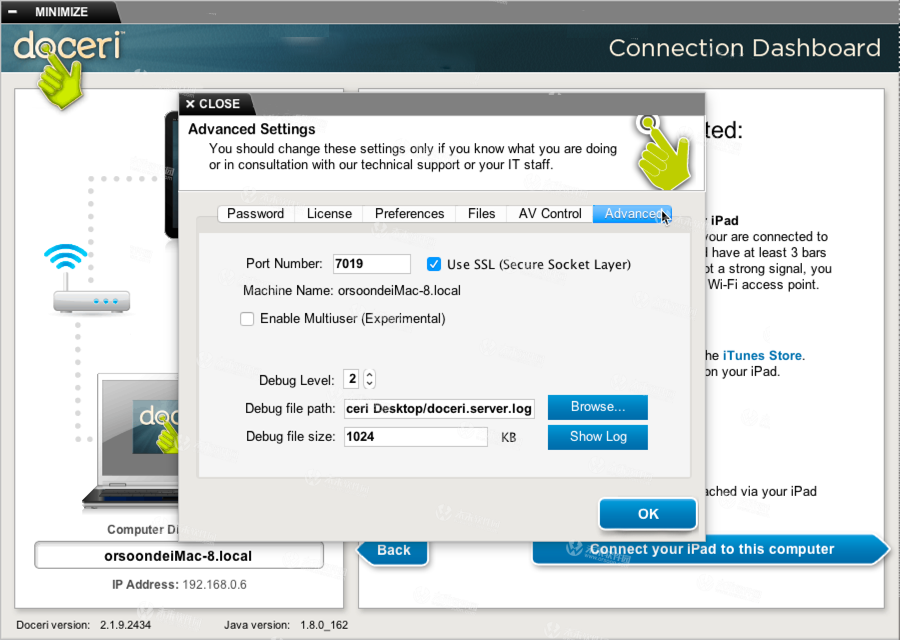Open the Preferences tab
The height and width of the screenshot is (640, 900).
[x=409, y=214]
